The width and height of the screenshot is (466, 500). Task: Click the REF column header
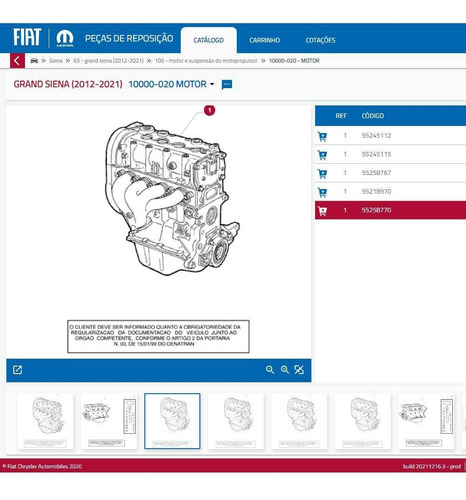341,116
